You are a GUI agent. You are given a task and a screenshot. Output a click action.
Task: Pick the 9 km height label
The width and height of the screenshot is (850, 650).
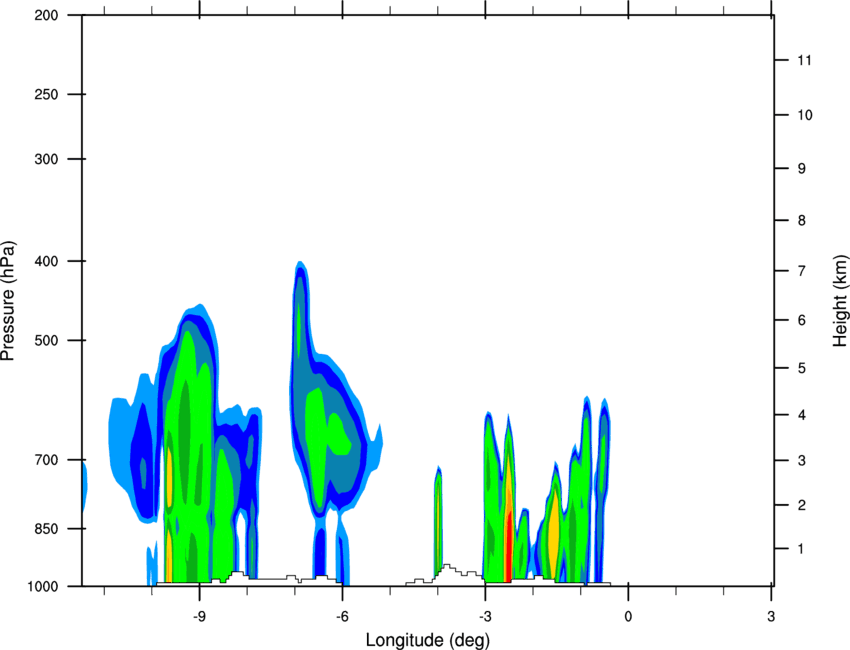[802, 169]
